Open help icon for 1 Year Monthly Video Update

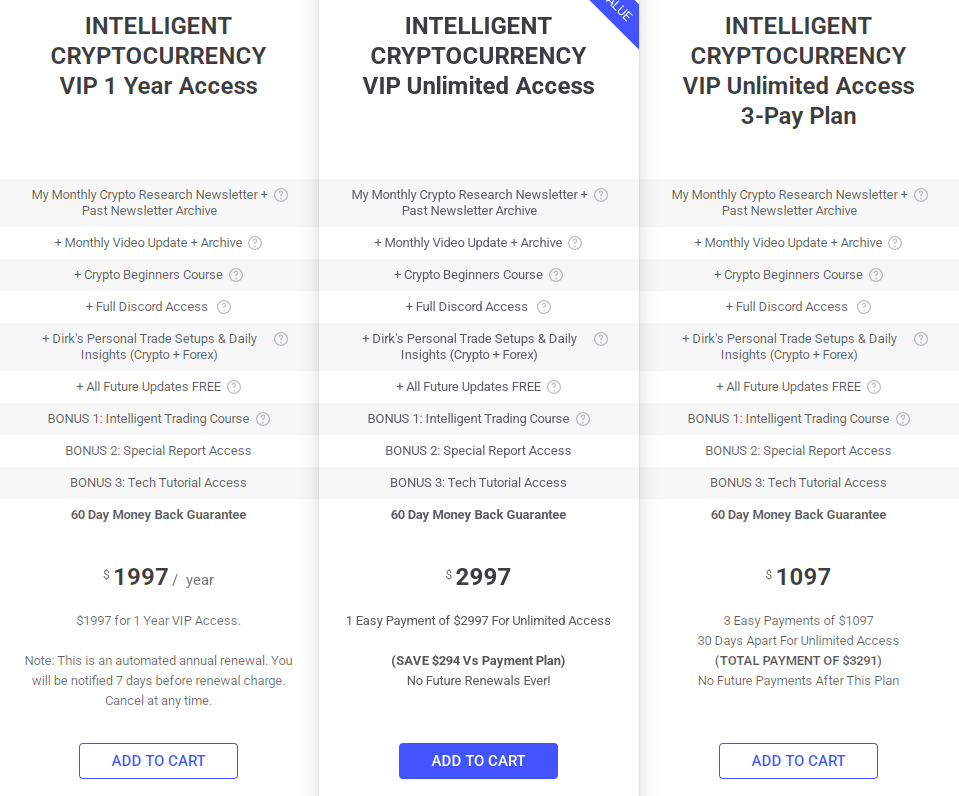tap(255, 243)
